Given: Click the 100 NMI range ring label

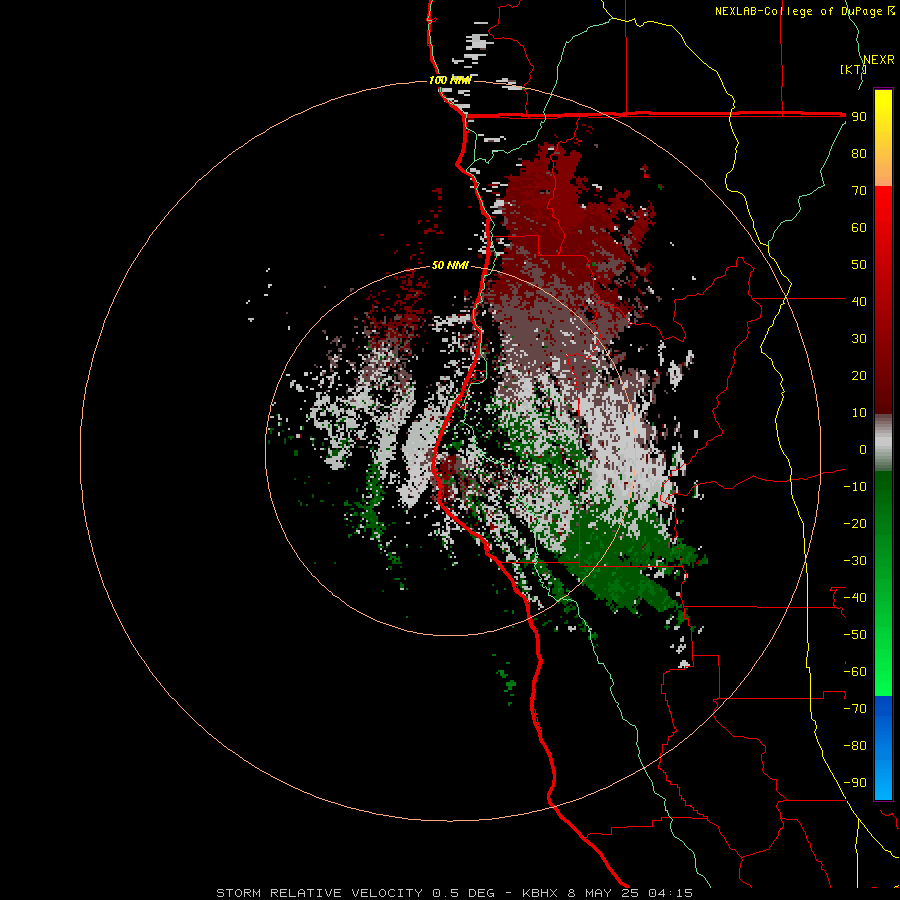Looking at the screenshot, I should point(450,80).
